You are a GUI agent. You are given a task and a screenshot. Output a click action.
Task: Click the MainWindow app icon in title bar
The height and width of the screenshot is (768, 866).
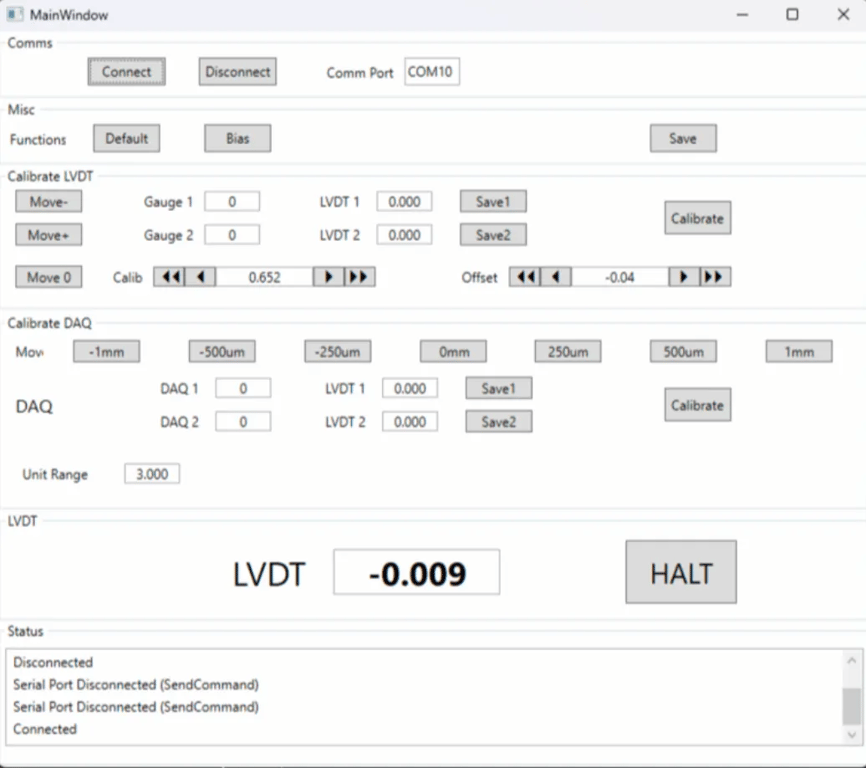point(14,14)
